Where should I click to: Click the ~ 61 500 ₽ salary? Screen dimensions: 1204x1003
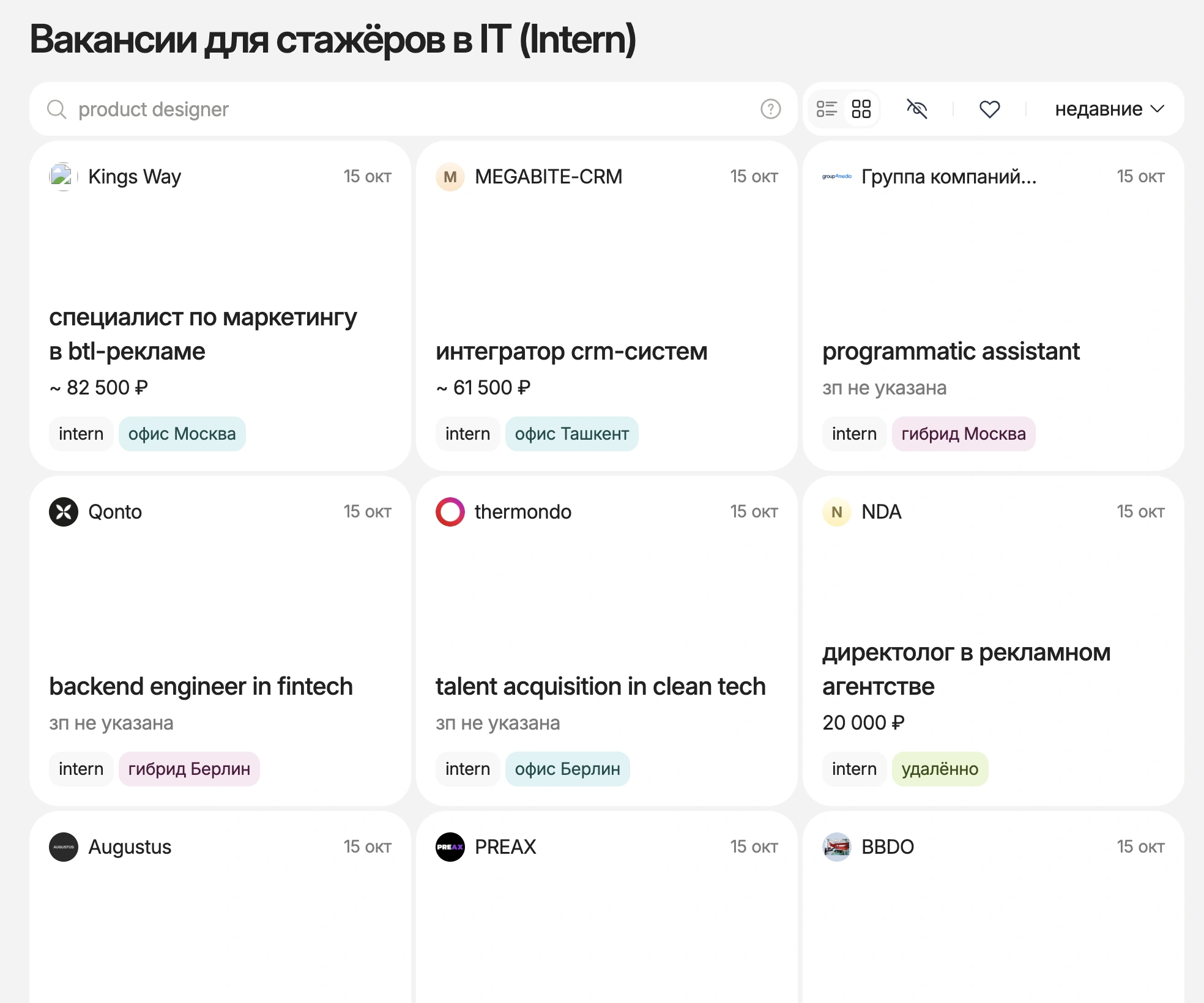tap(483, 388)
